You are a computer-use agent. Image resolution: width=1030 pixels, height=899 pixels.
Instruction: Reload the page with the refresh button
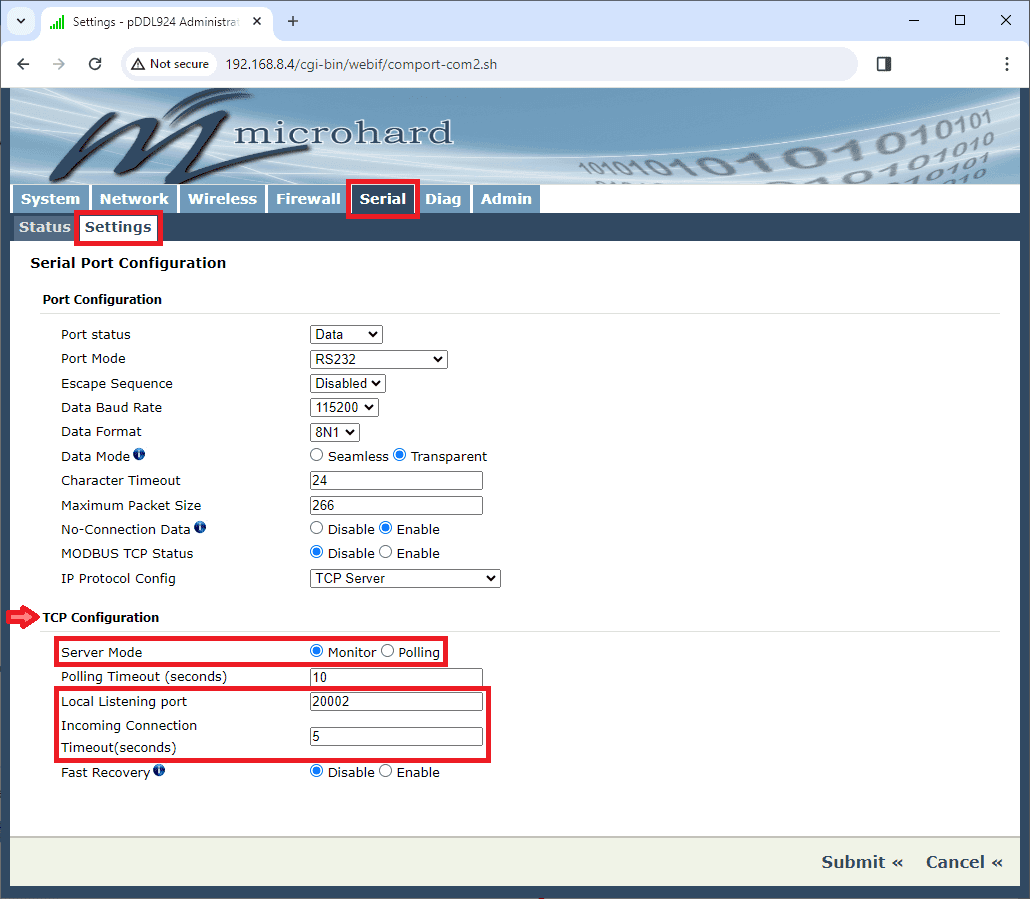[95, 64]
